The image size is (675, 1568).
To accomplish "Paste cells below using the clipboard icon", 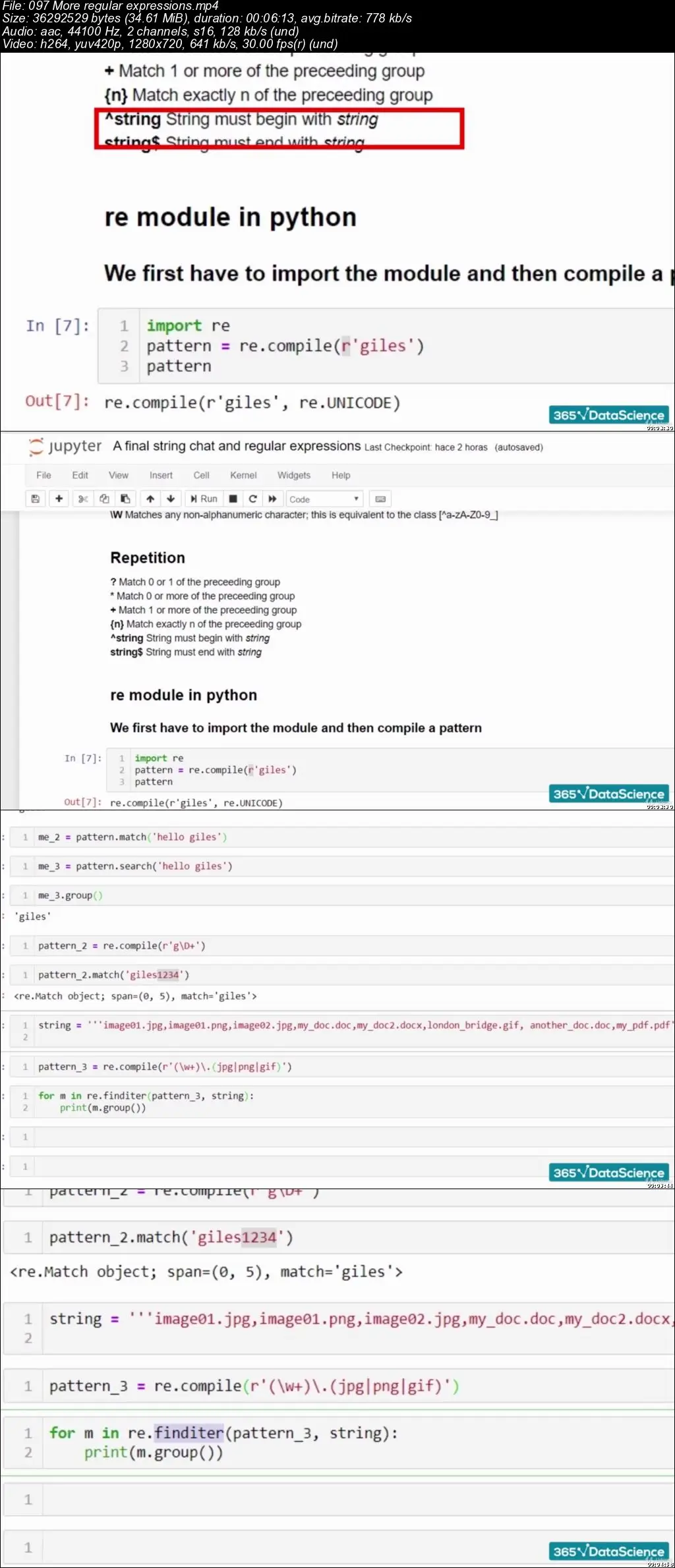I will click(x=125, y=499).
